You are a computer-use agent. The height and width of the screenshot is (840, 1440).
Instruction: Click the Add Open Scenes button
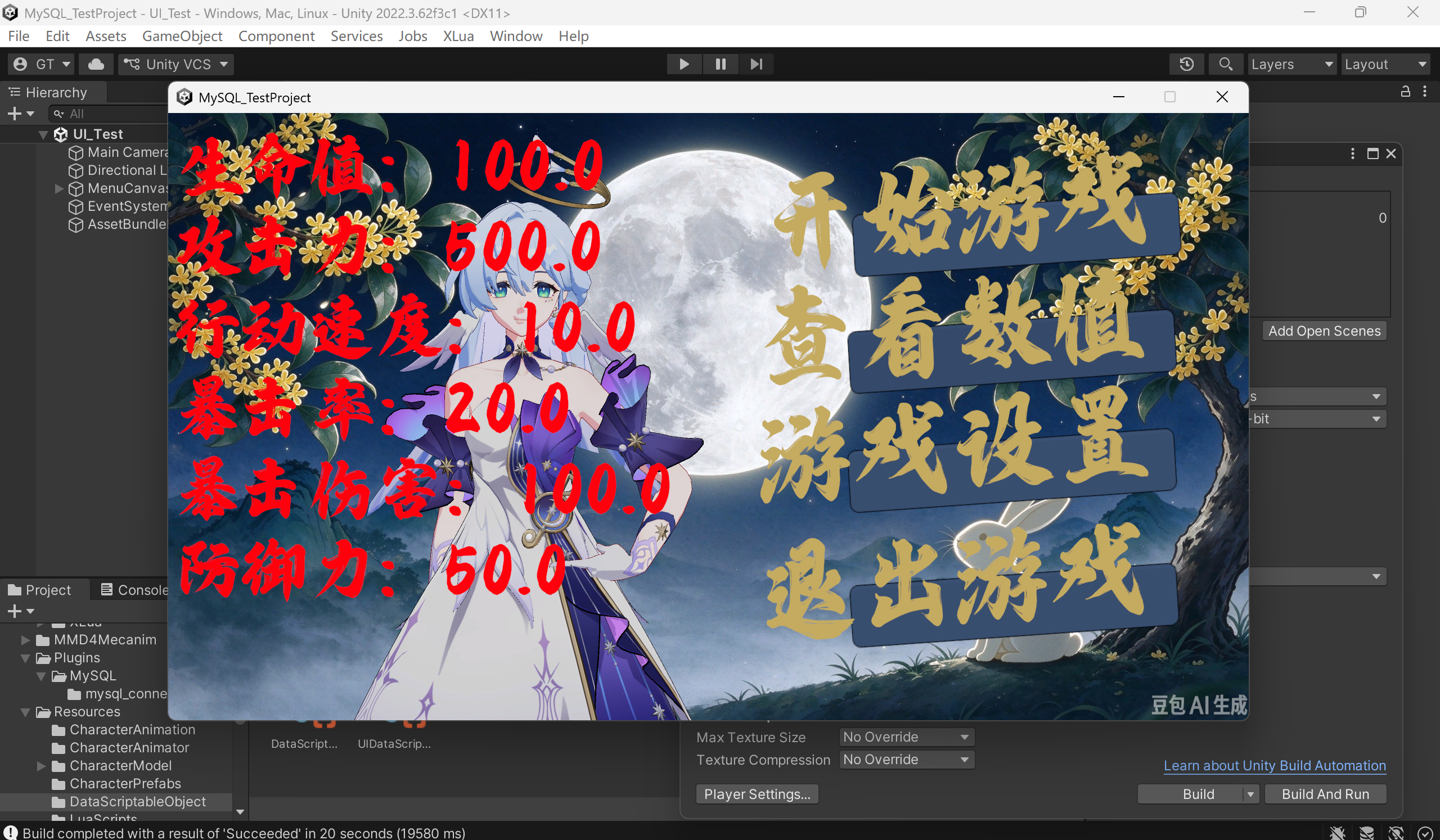[1325, 331]
